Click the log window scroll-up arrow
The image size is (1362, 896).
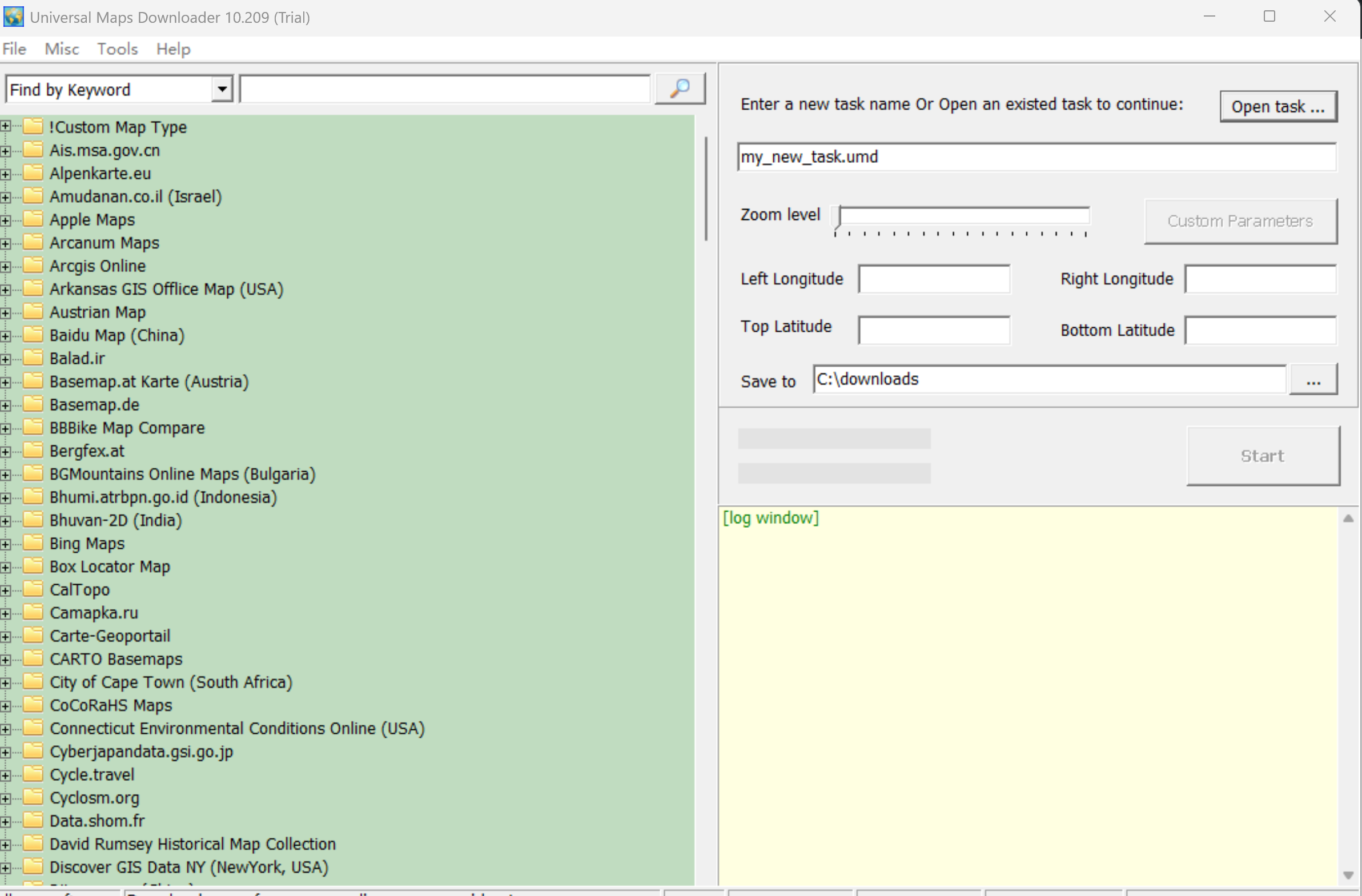tap(1348, 519)
